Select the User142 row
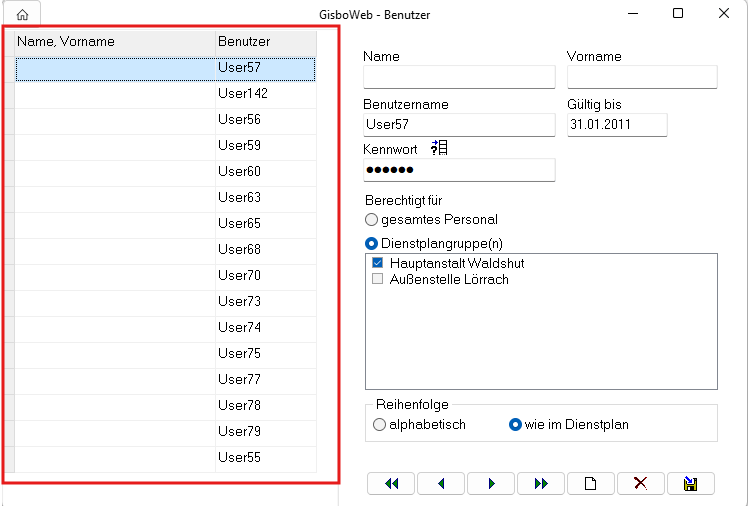This screenshot has height=506, width=748. [x=166, y=95]
